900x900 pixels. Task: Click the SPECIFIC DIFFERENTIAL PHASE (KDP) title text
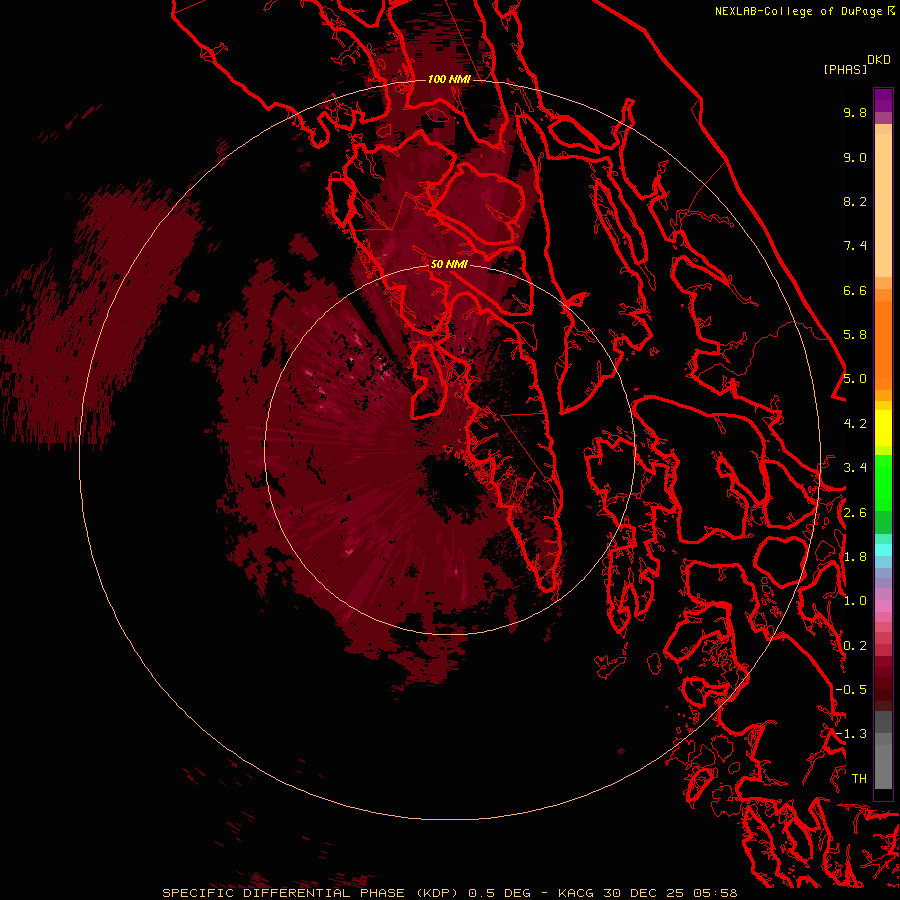click(x=310, y=893)
